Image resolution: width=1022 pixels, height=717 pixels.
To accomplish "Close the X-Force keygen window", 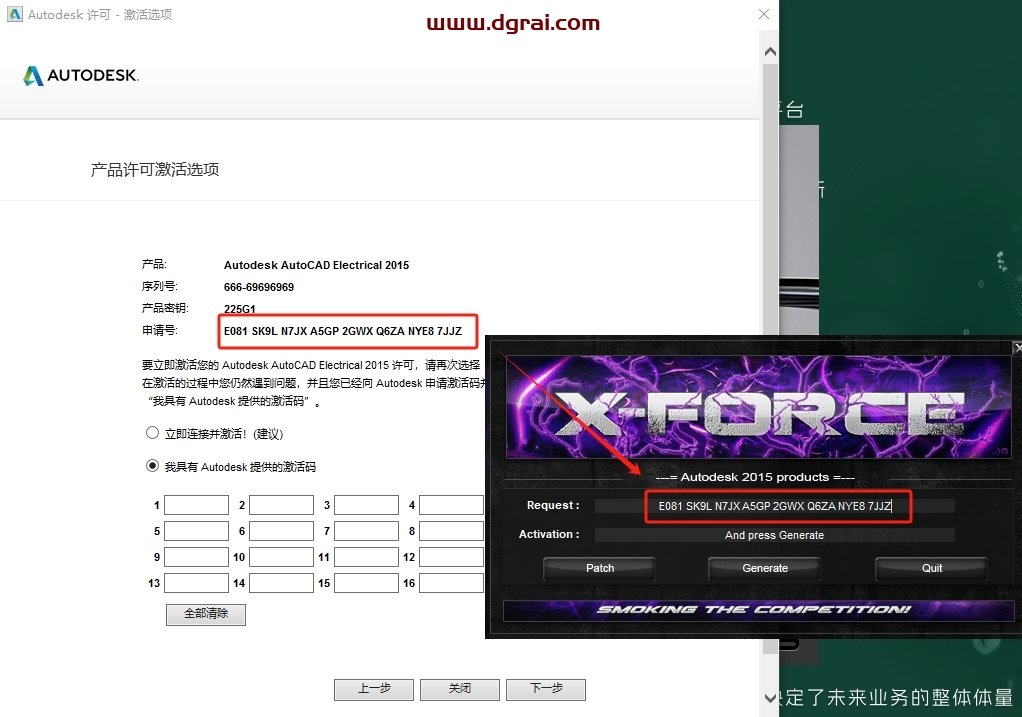I will tap(1017, 349).
